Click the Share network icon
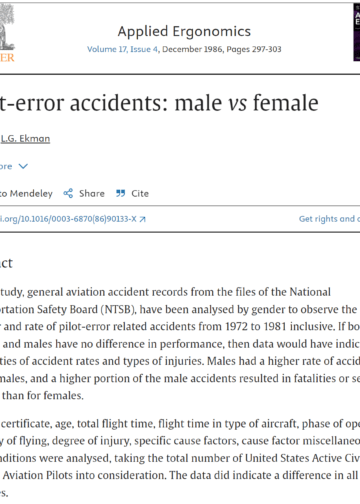Screen dimensions: 360x504 (68, 193)
